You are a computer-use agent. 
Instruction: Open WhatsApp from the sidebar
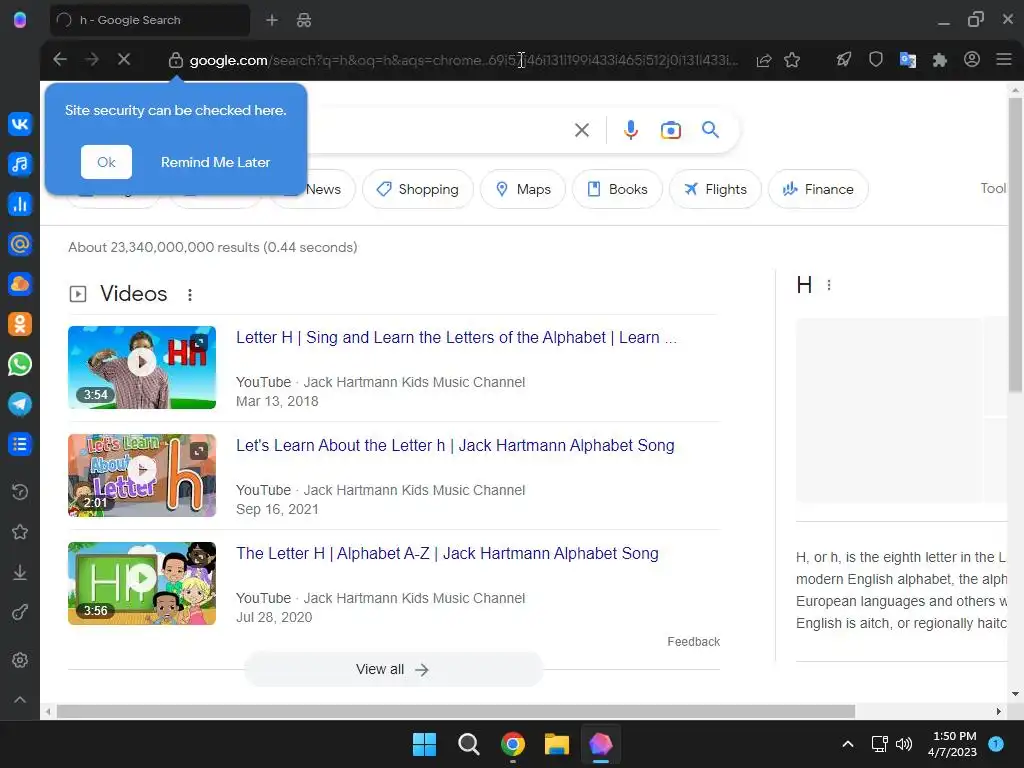[x=20, y=364]
